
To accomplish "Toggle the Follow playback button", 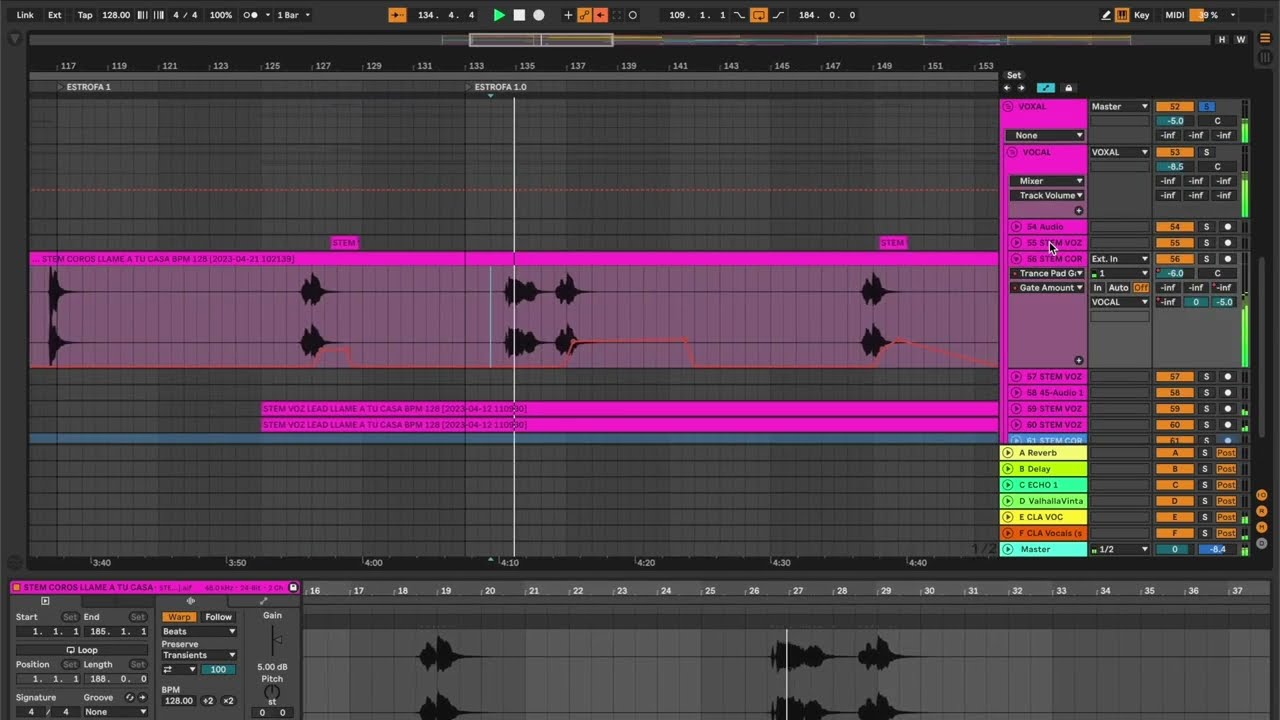I will (398, 15).
